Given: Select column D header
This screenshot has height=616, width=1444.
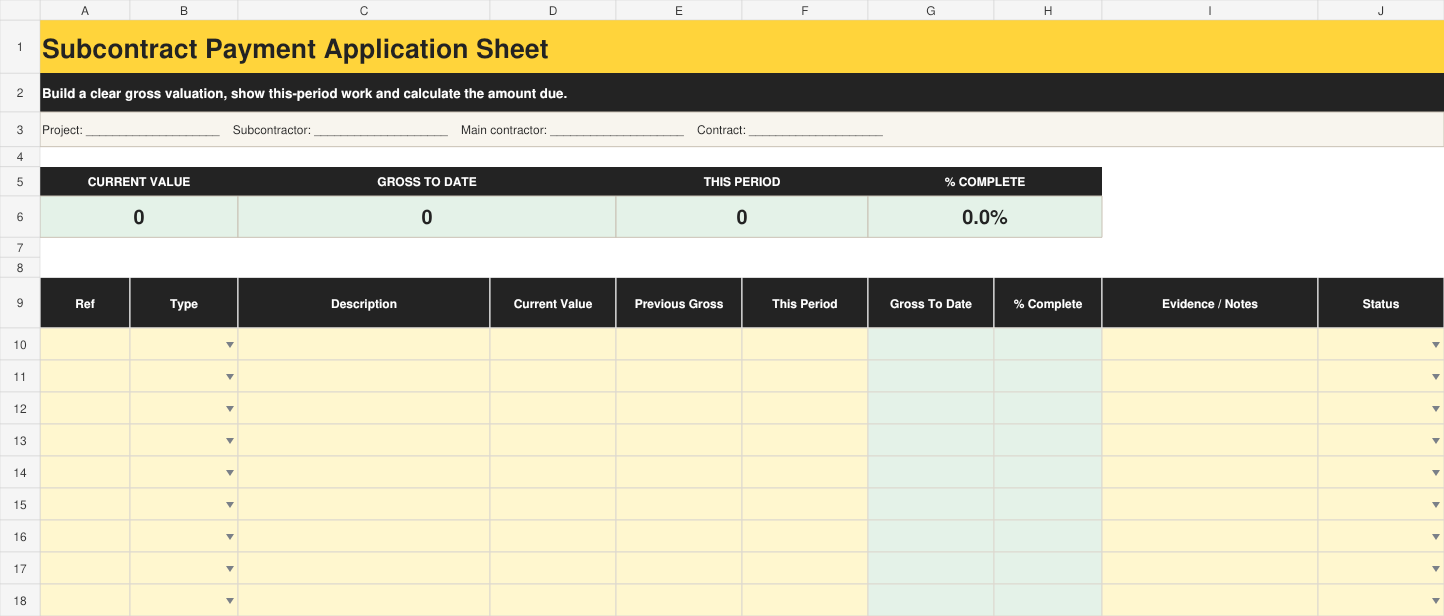Looking at the screenshot, I should coord(553,10).
